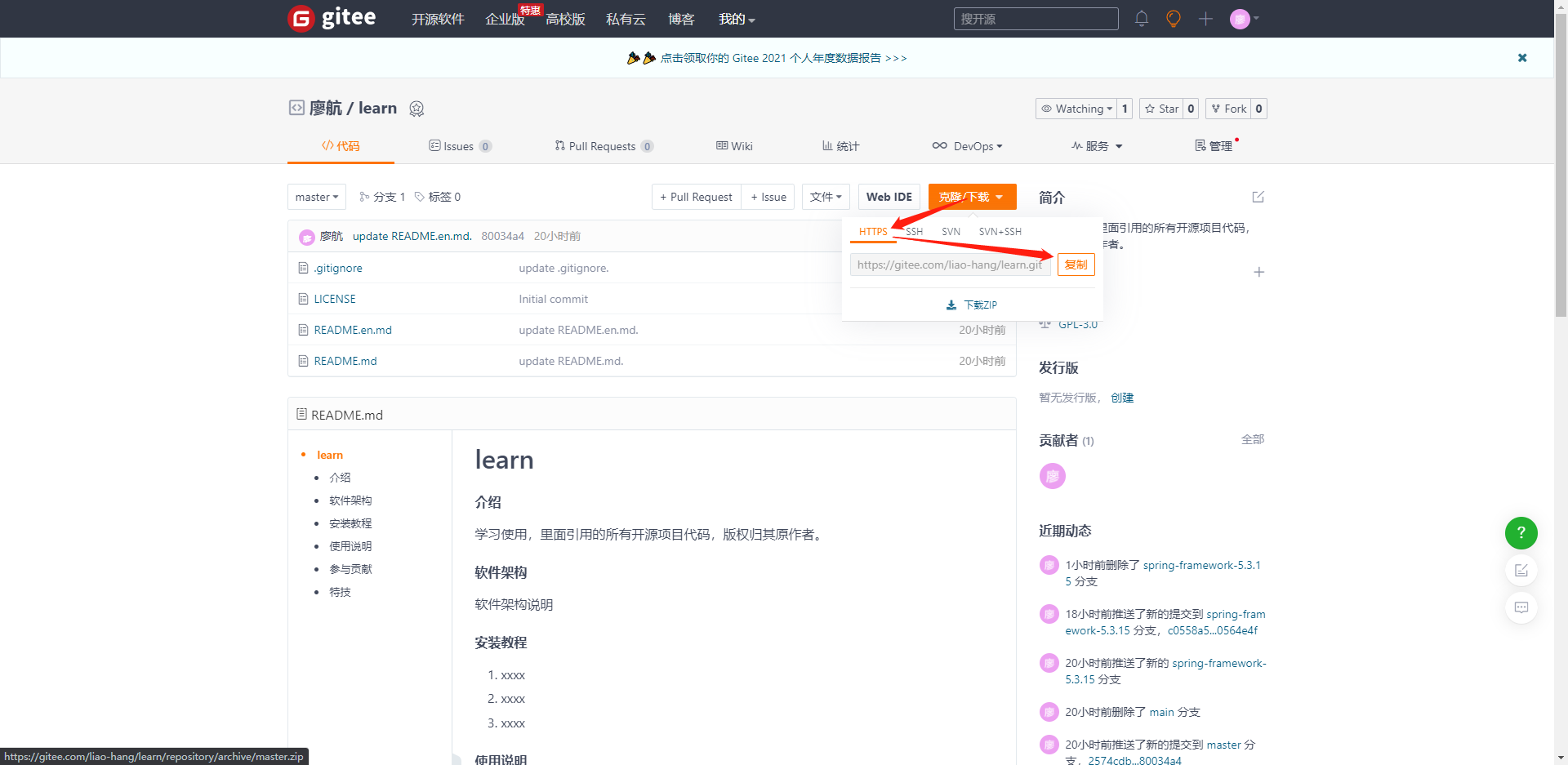Viewport: 1568px width, 765px height.
Task: Click the .gitignore file icon
Action: [303, 268]
